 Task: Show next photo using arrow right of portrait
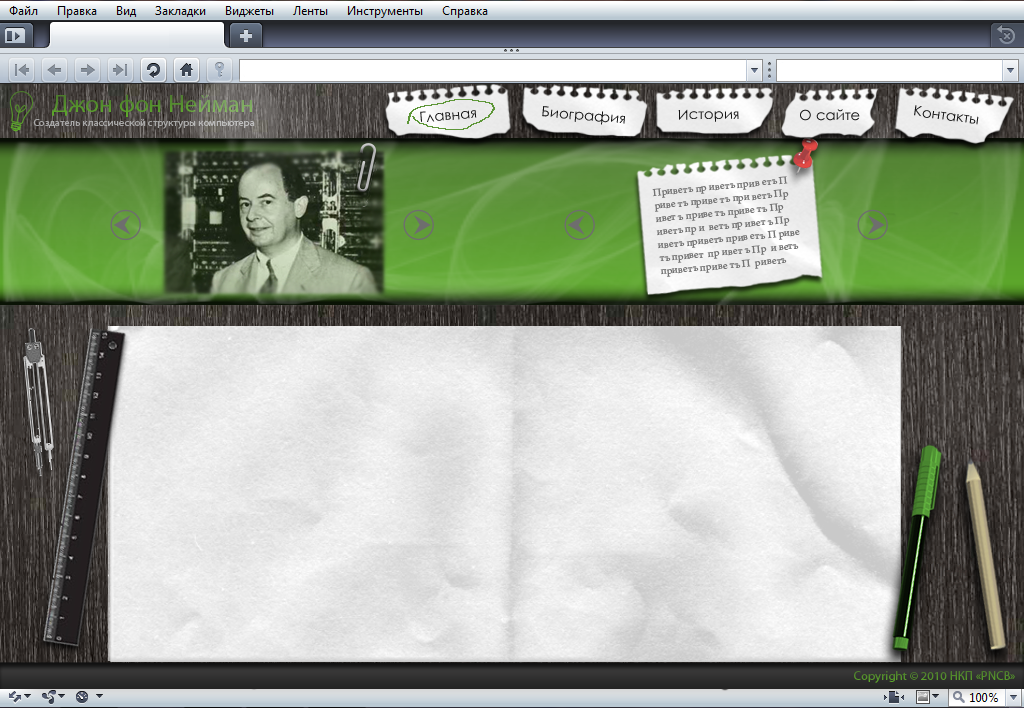418,225
